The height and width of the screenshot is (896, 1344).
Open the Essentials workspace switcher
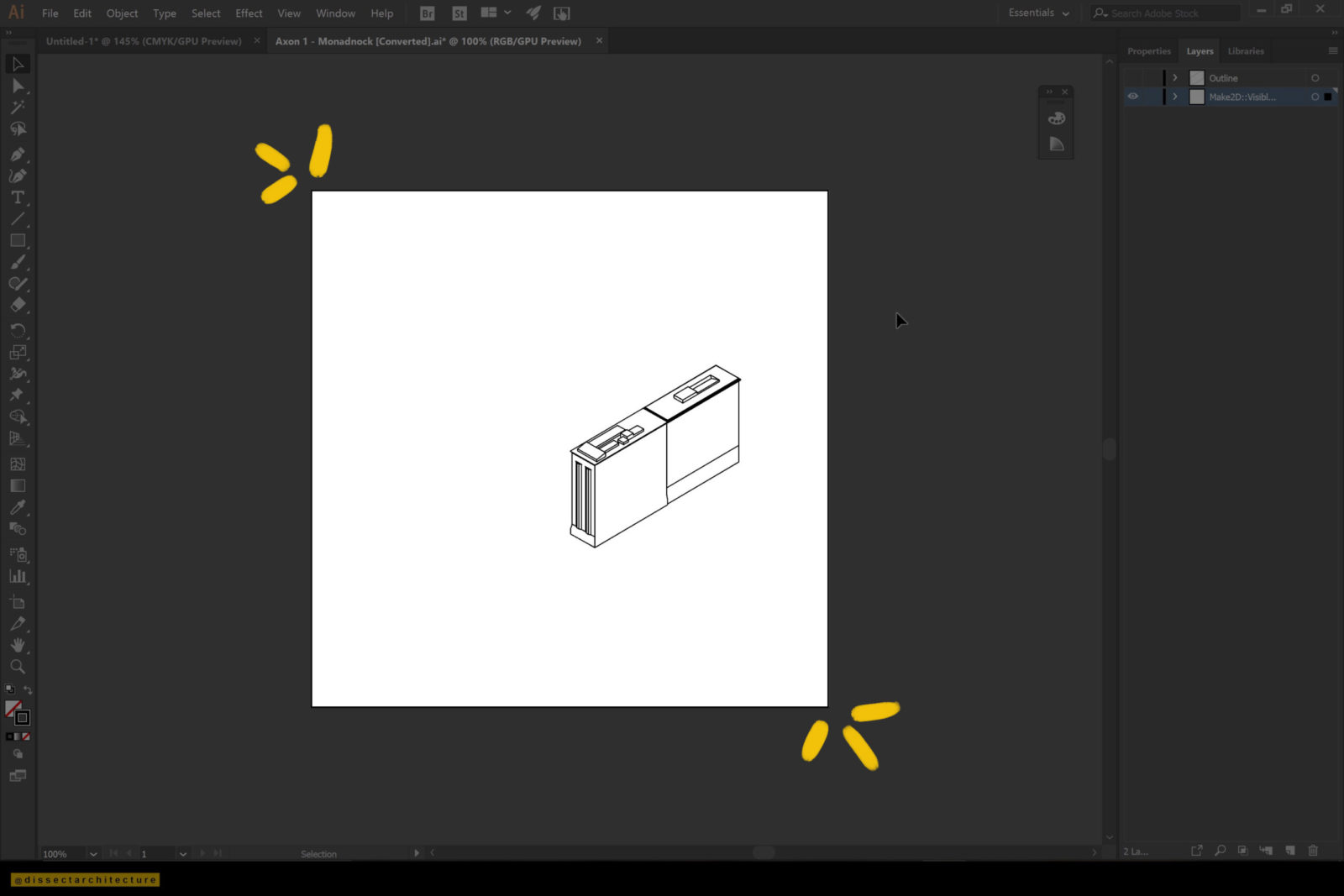1039,13
